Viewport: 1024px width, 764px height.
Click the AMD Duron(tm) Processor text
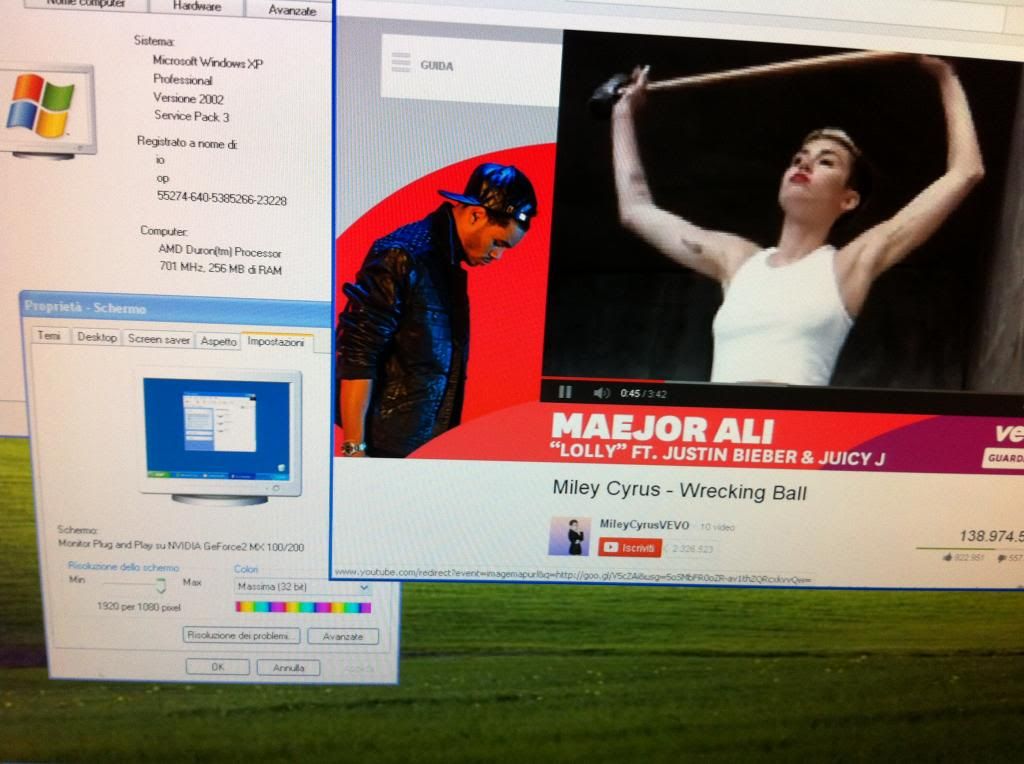(x=219, y=251)
